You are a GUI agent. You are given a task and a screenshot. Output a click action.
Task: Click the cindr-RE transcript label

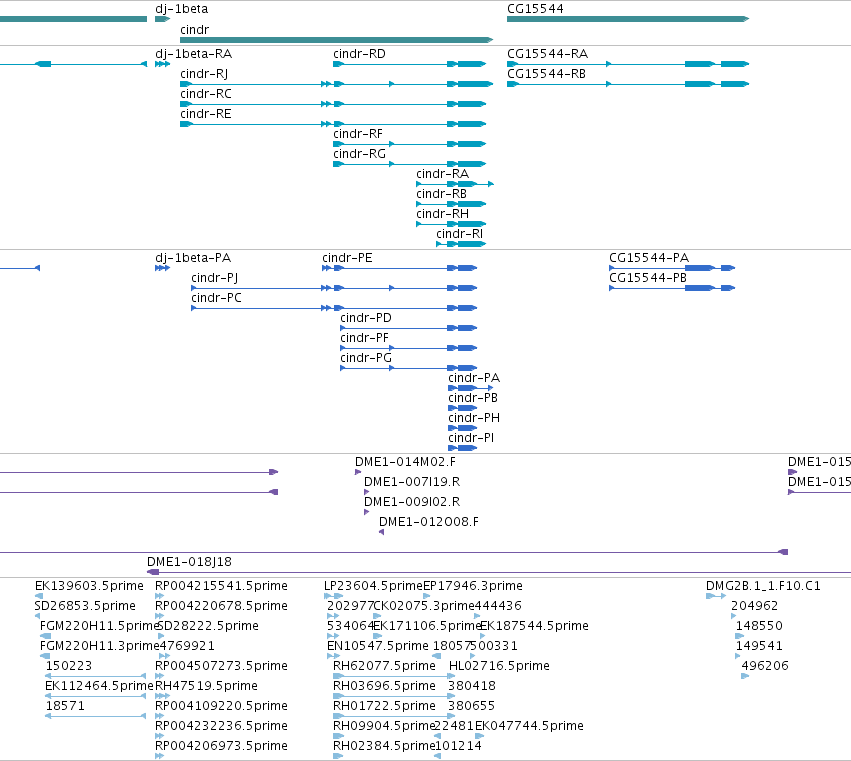206,114
